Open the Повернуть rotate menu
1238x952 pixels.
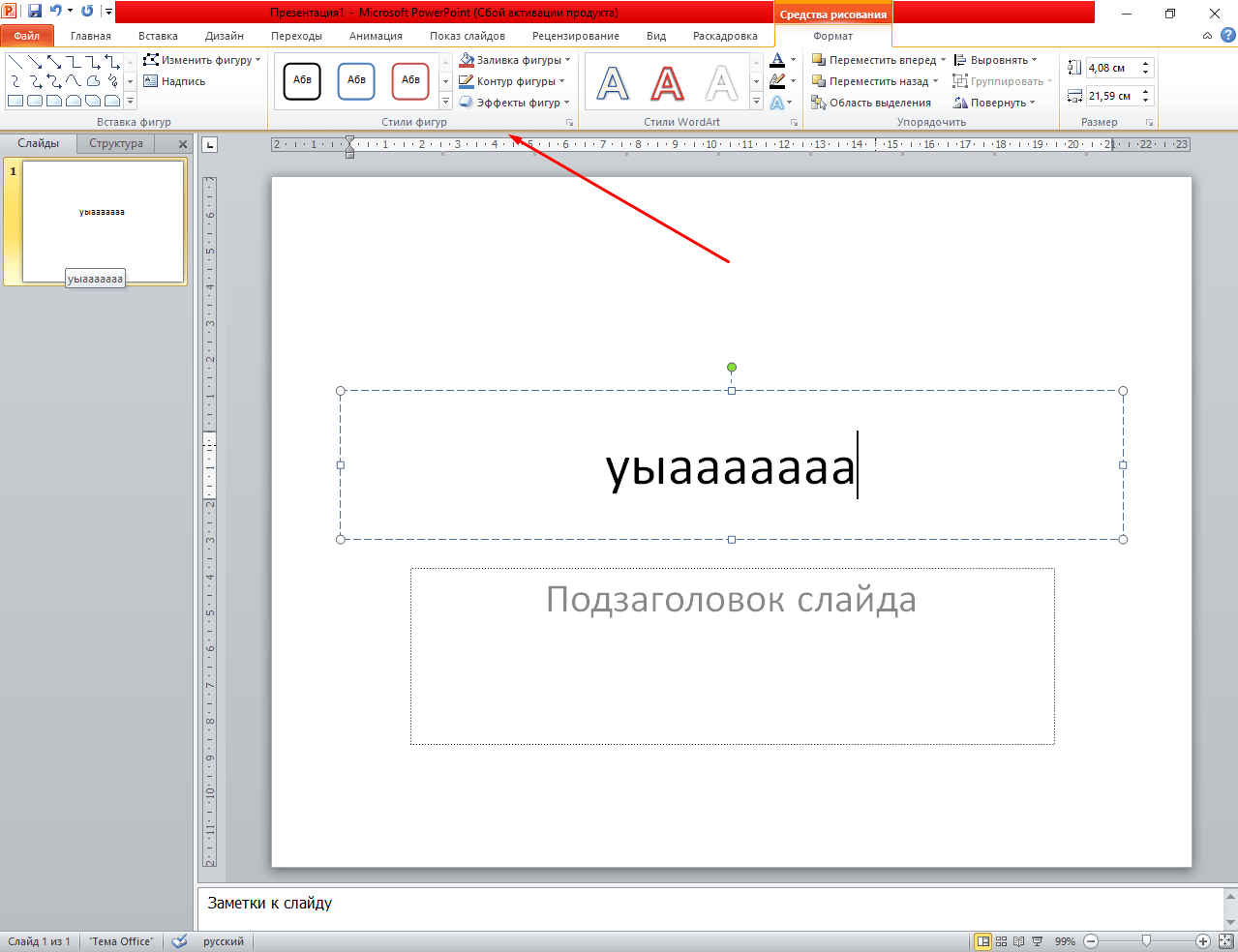994,103
